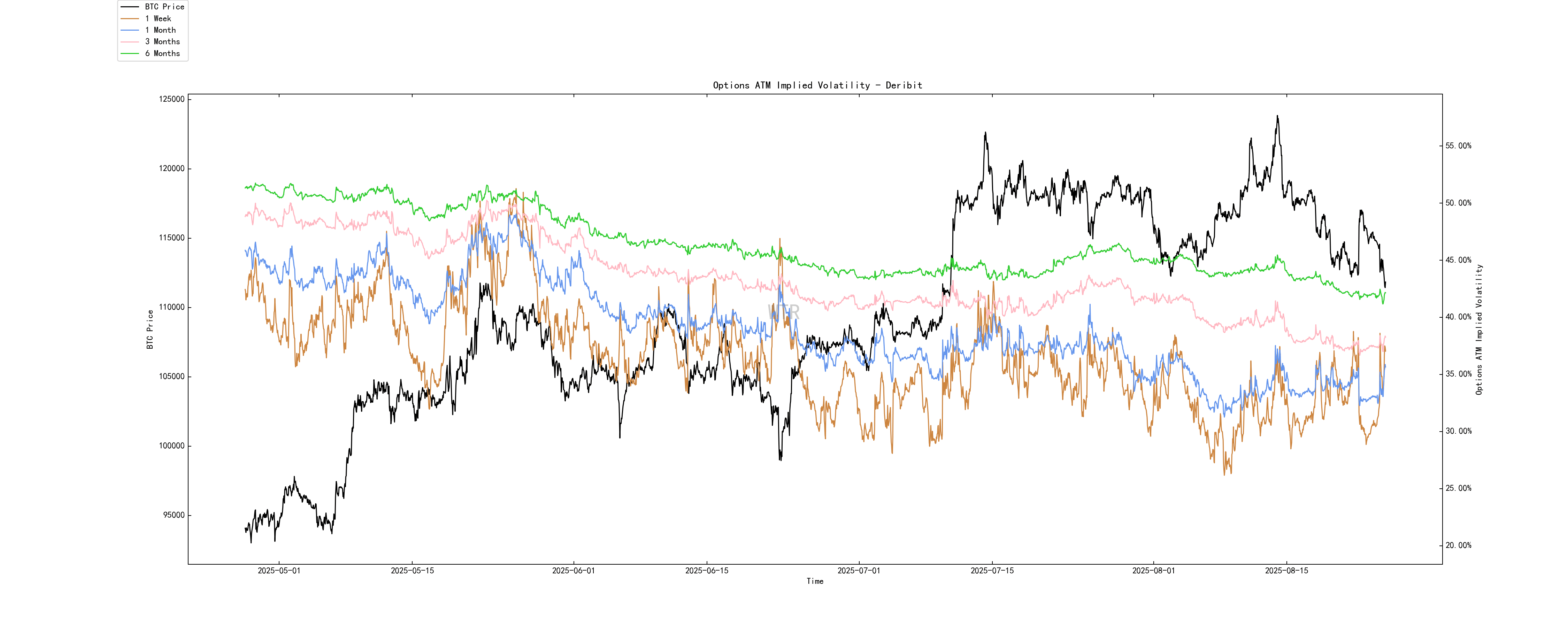Click the 3 Months legend label
1568x627 pixels.
tap(162, 41)
